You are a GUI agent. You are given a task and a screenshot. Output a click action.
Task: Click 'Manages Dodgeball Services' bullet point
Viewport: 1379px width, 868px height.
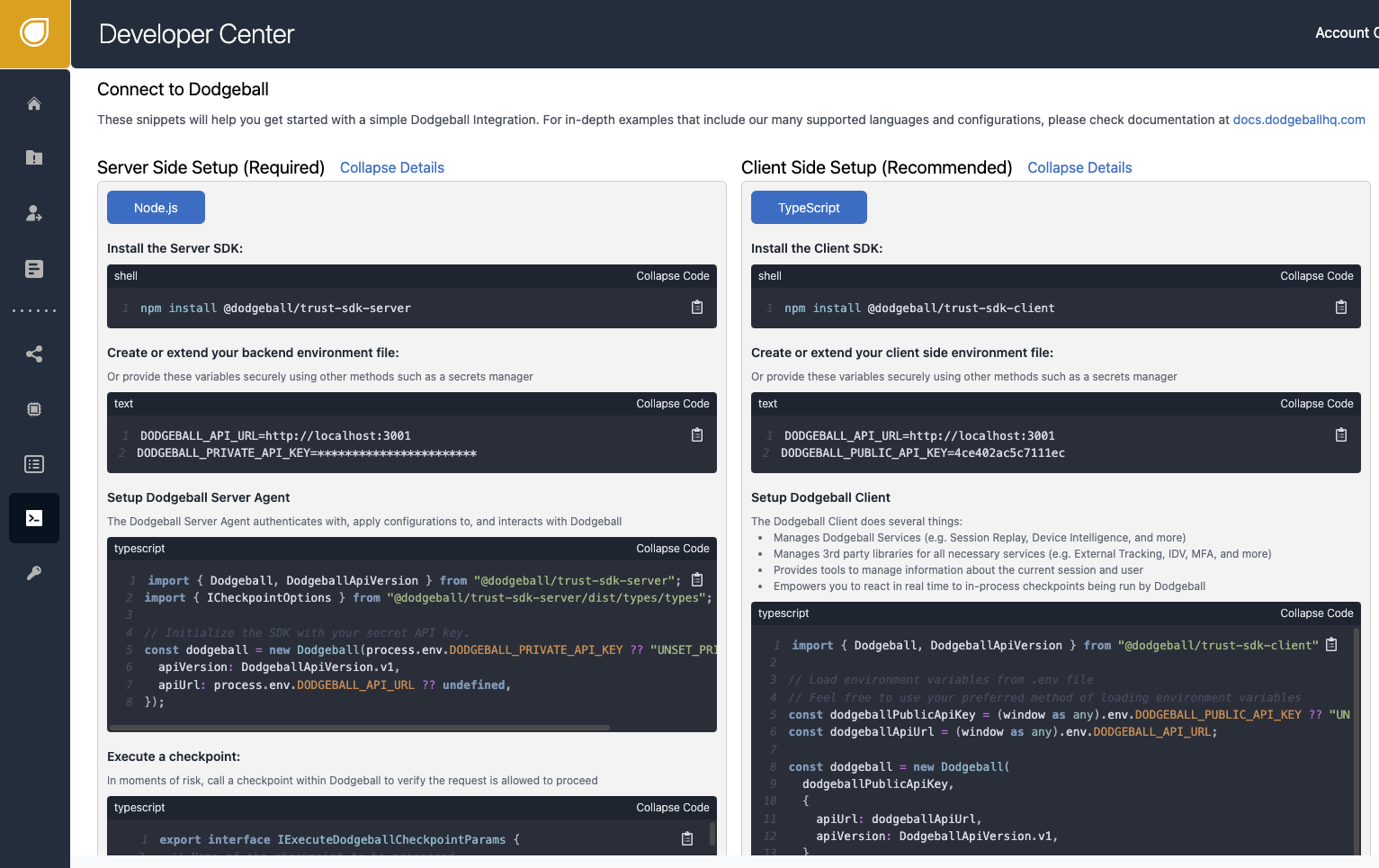[980, 538]
